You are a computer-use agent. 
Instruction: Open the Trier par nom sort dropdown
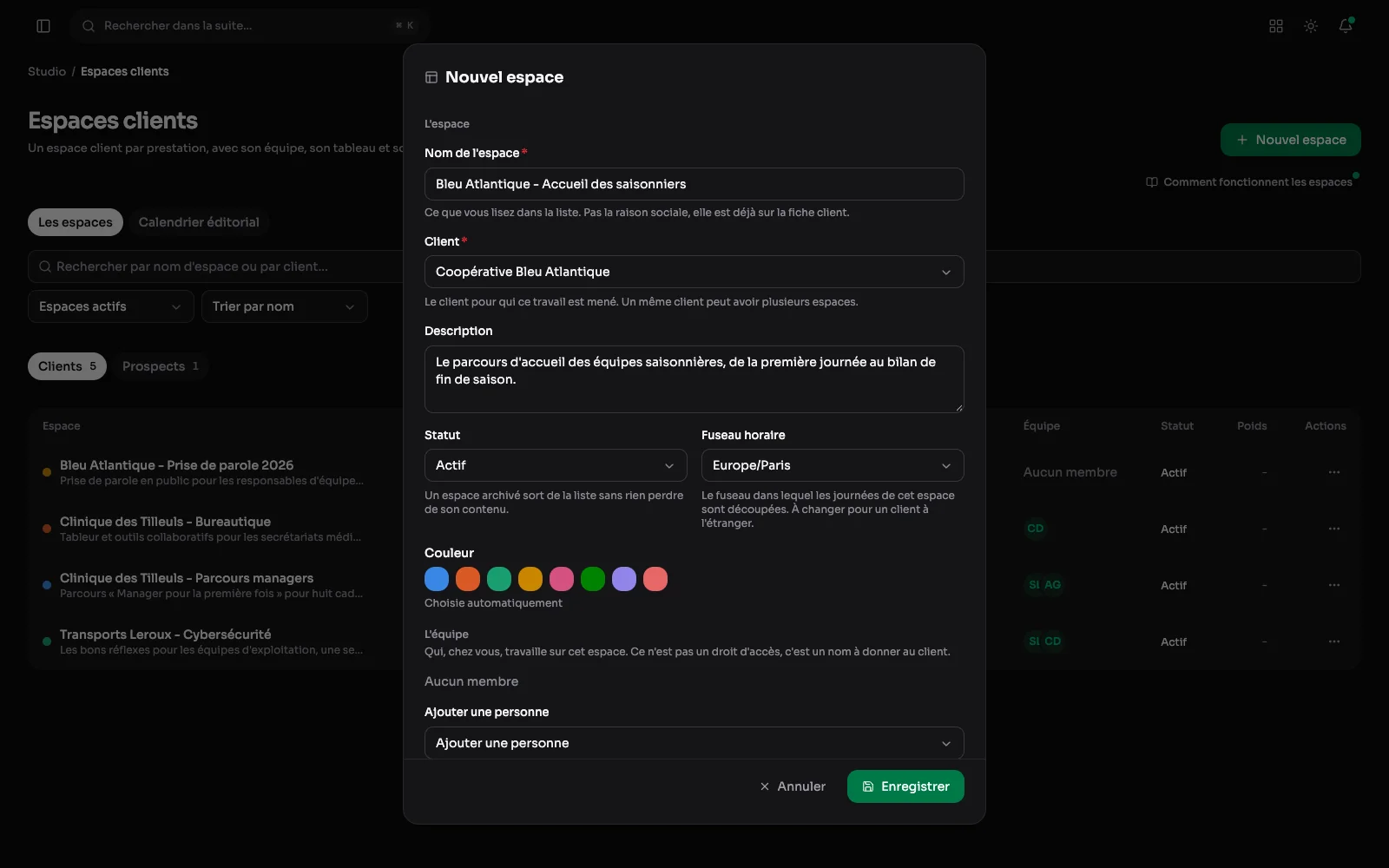click(284, 306)
